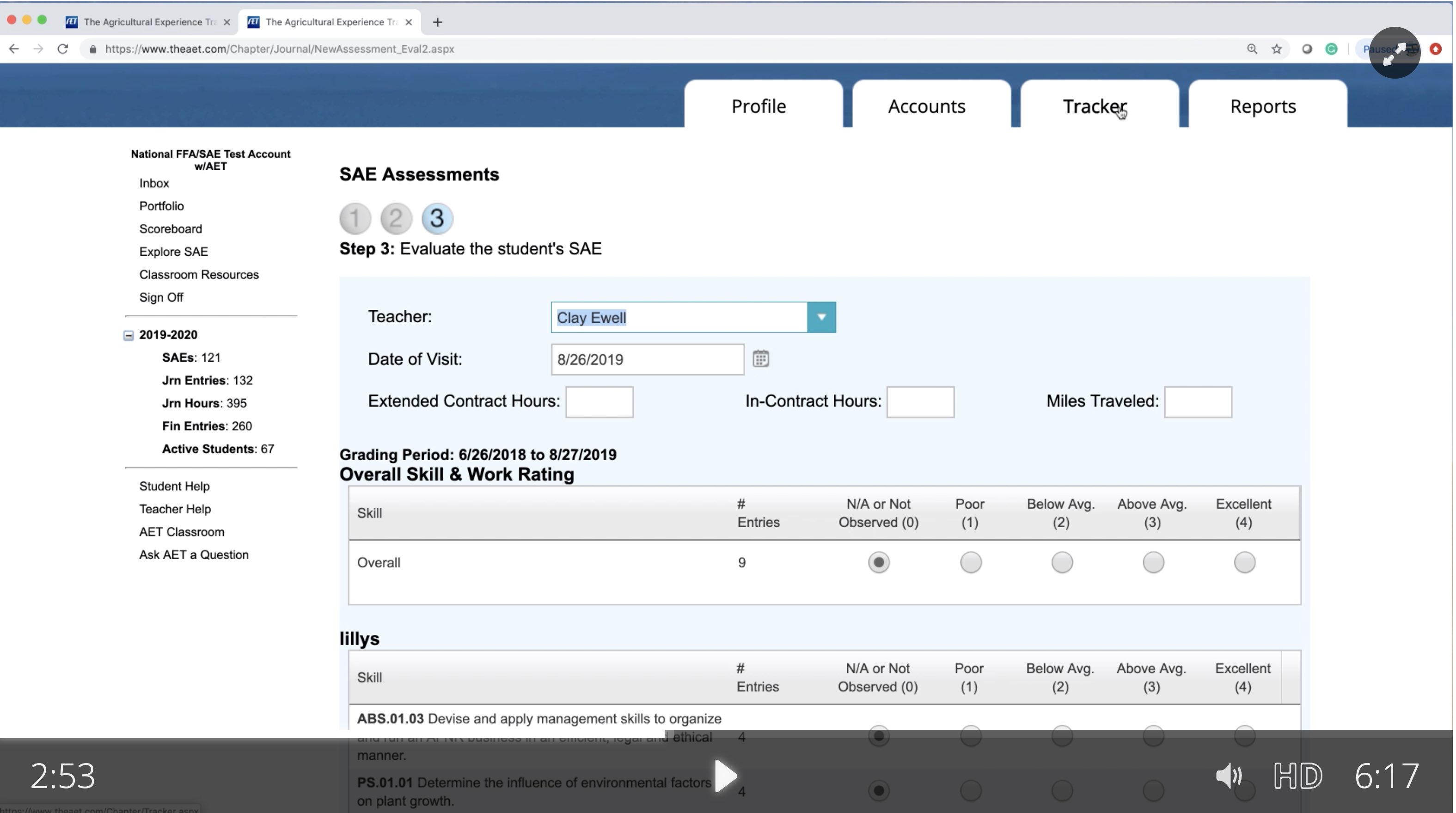Click the green Grammarly extension icon
Image resolution: width=1456 pixels, height=813 pixels.
click(x=1332, y=49)
